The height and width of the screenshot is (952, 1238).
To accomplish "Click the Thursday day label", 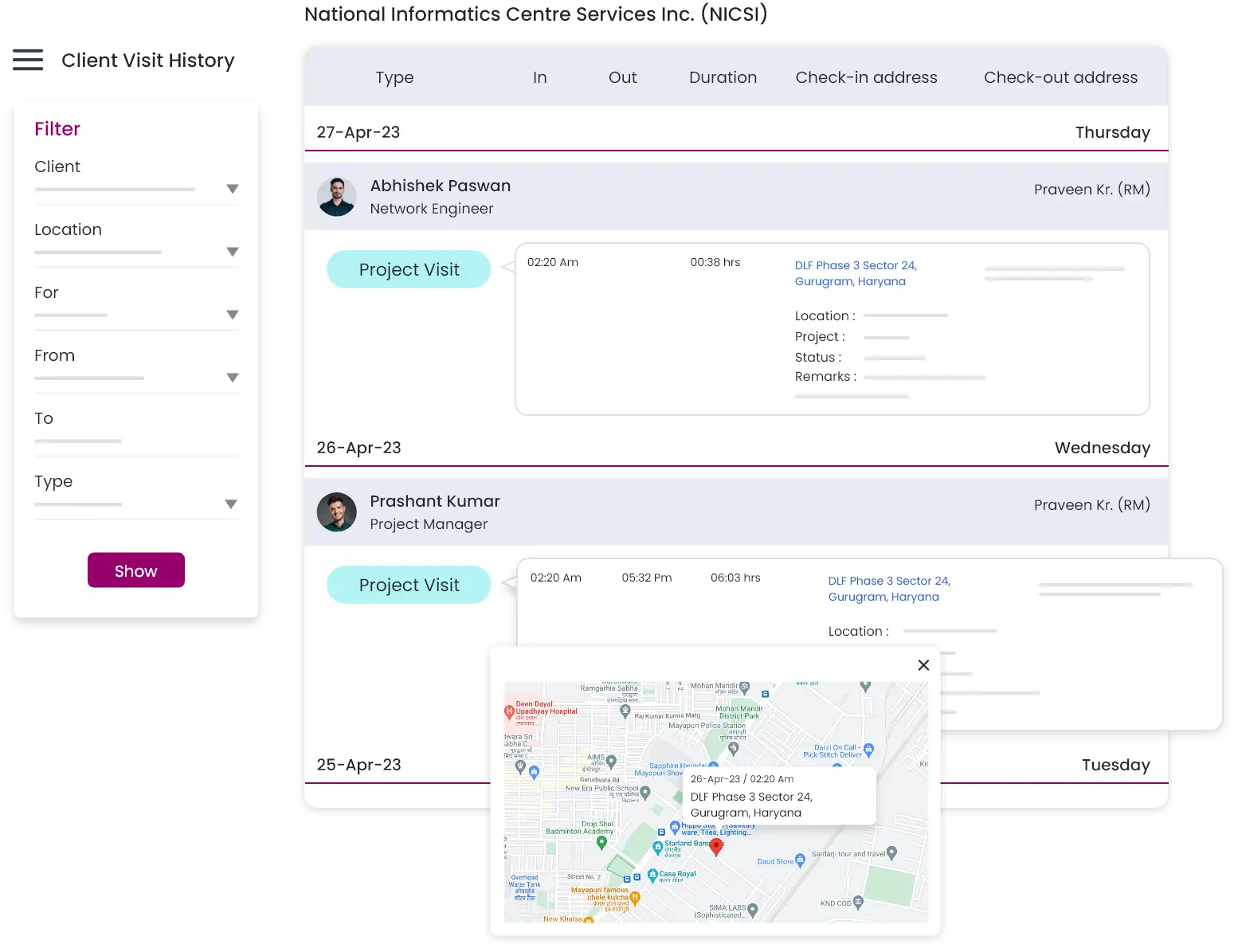I will [x=1113, y=132].
